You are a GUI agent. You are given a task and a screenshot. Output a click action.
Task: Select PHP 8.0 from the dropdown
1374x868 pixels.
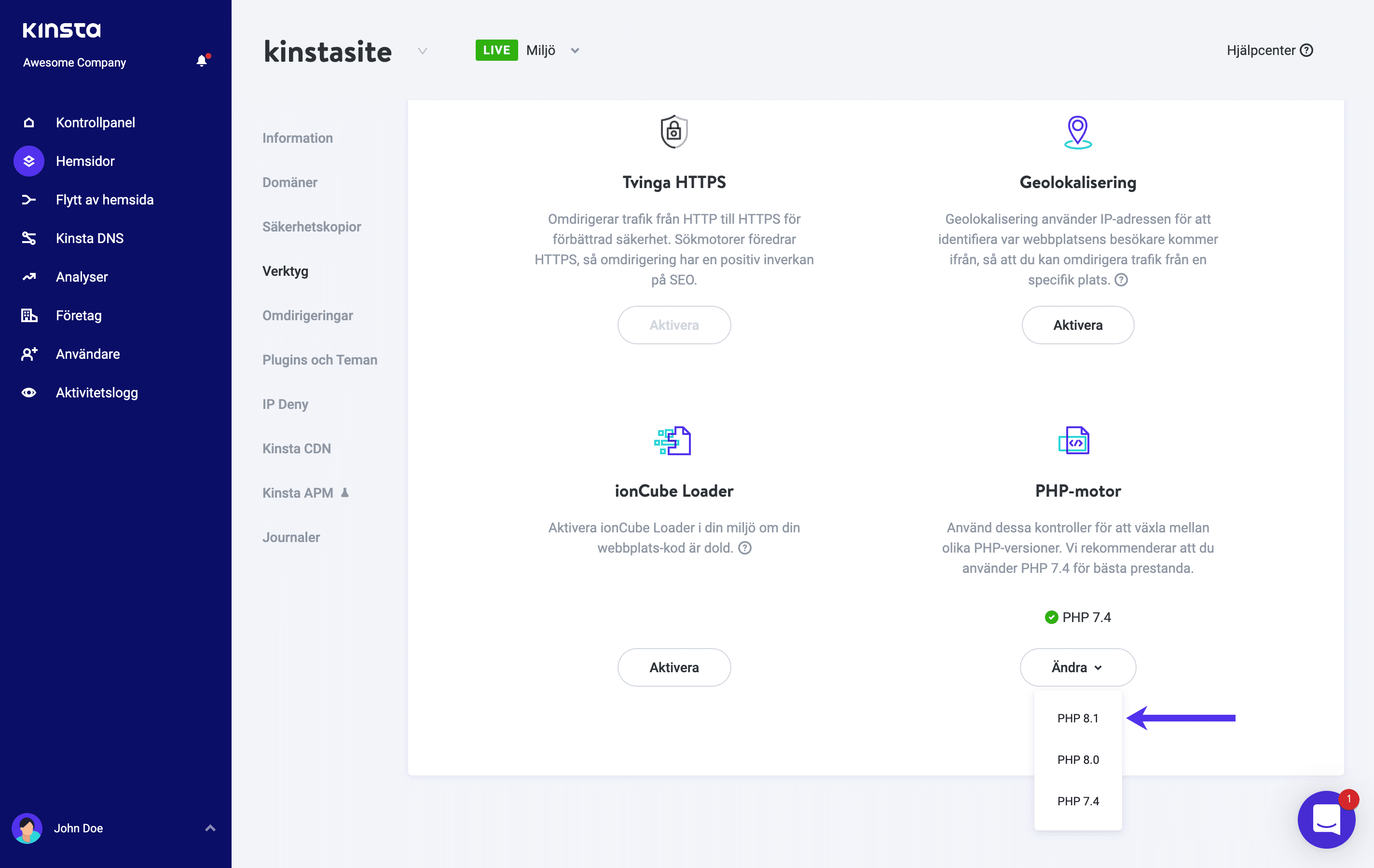click(x=1077, y=759)
